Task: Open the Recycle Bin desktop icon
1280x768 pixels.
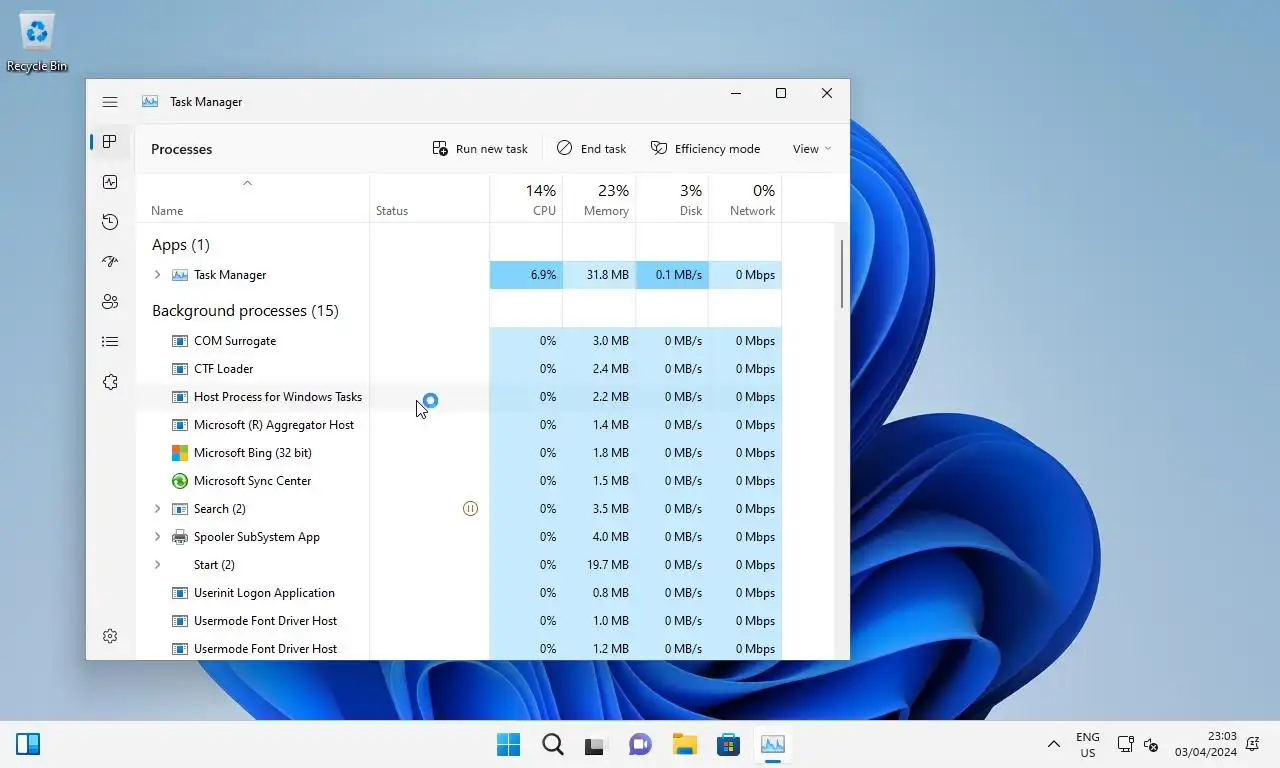Action: (x=37, y=42)
